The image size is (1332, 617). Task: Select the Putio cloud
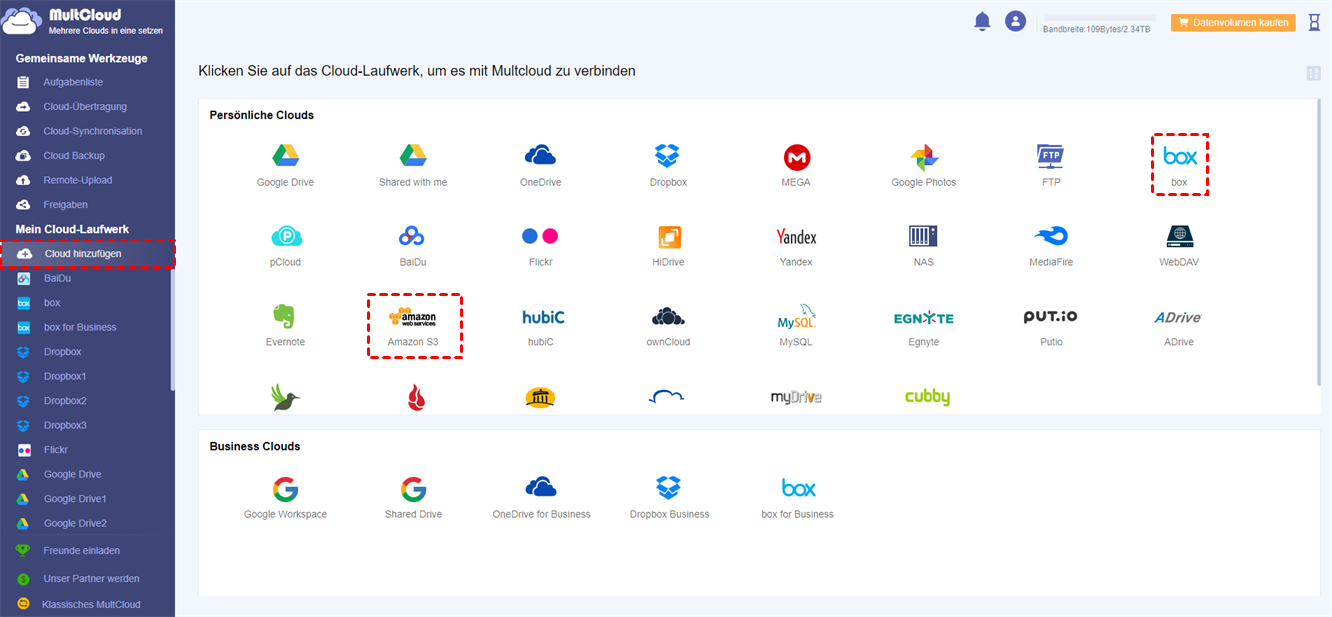pos(1051,325)
